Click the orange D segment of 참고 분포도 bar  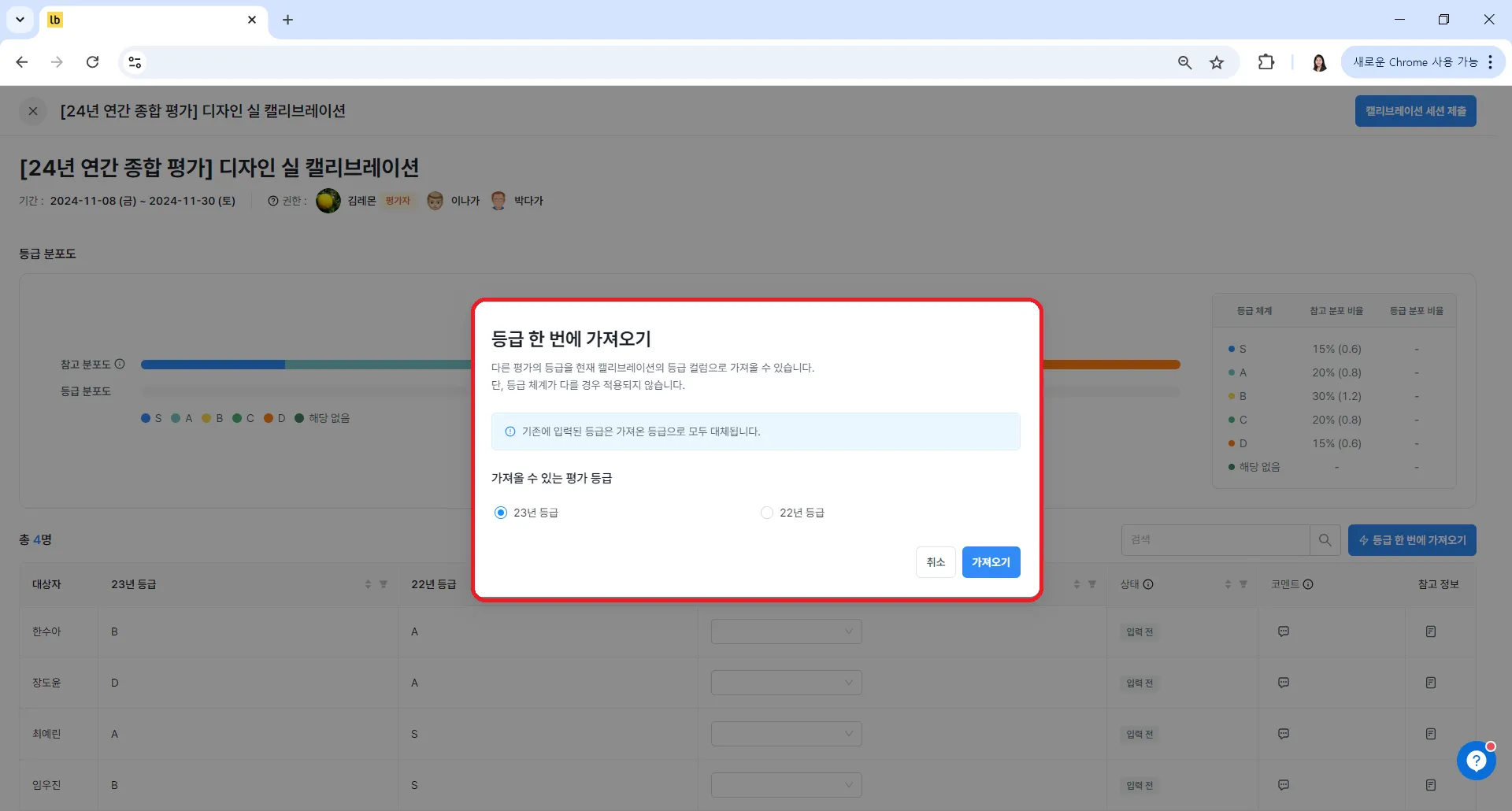click(x=1111, y=365)
